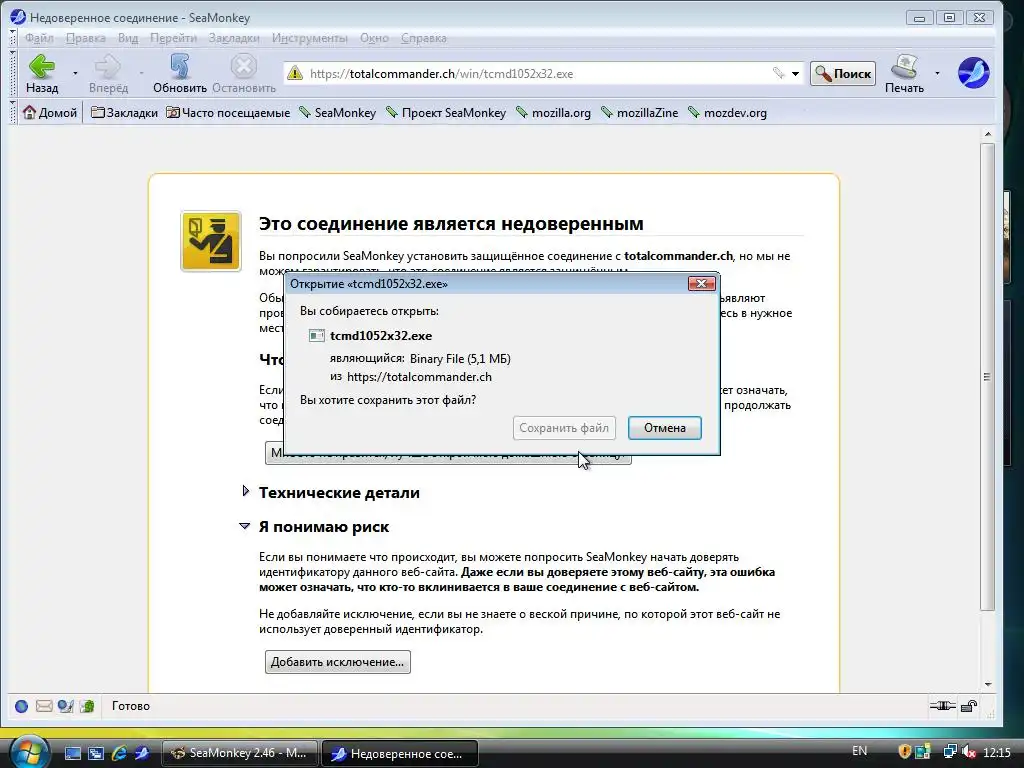Click the warning triangle in address bar
Screen dimensions: 1024x768
295,73
